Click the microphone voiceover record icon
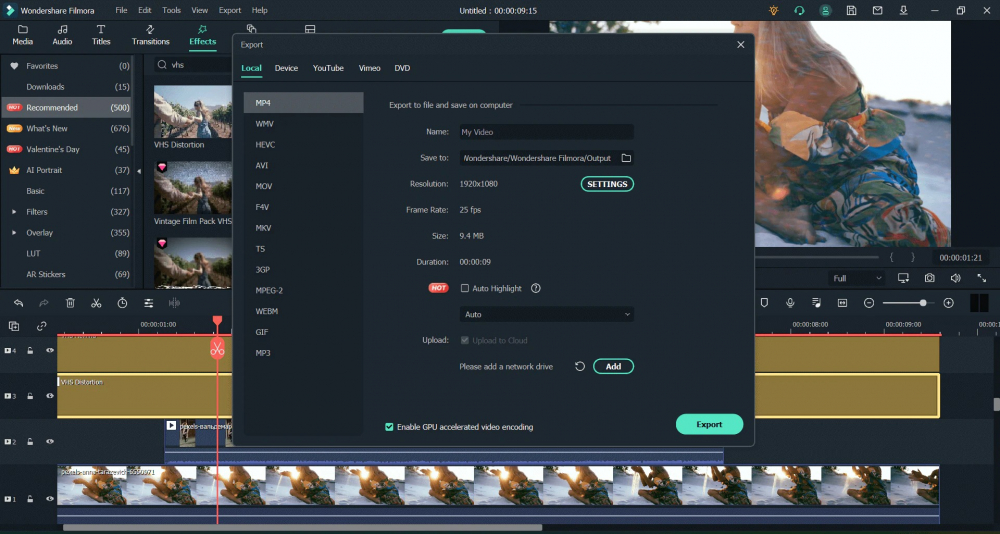This screenshot has width=1000, height=534. click(790, 303)
